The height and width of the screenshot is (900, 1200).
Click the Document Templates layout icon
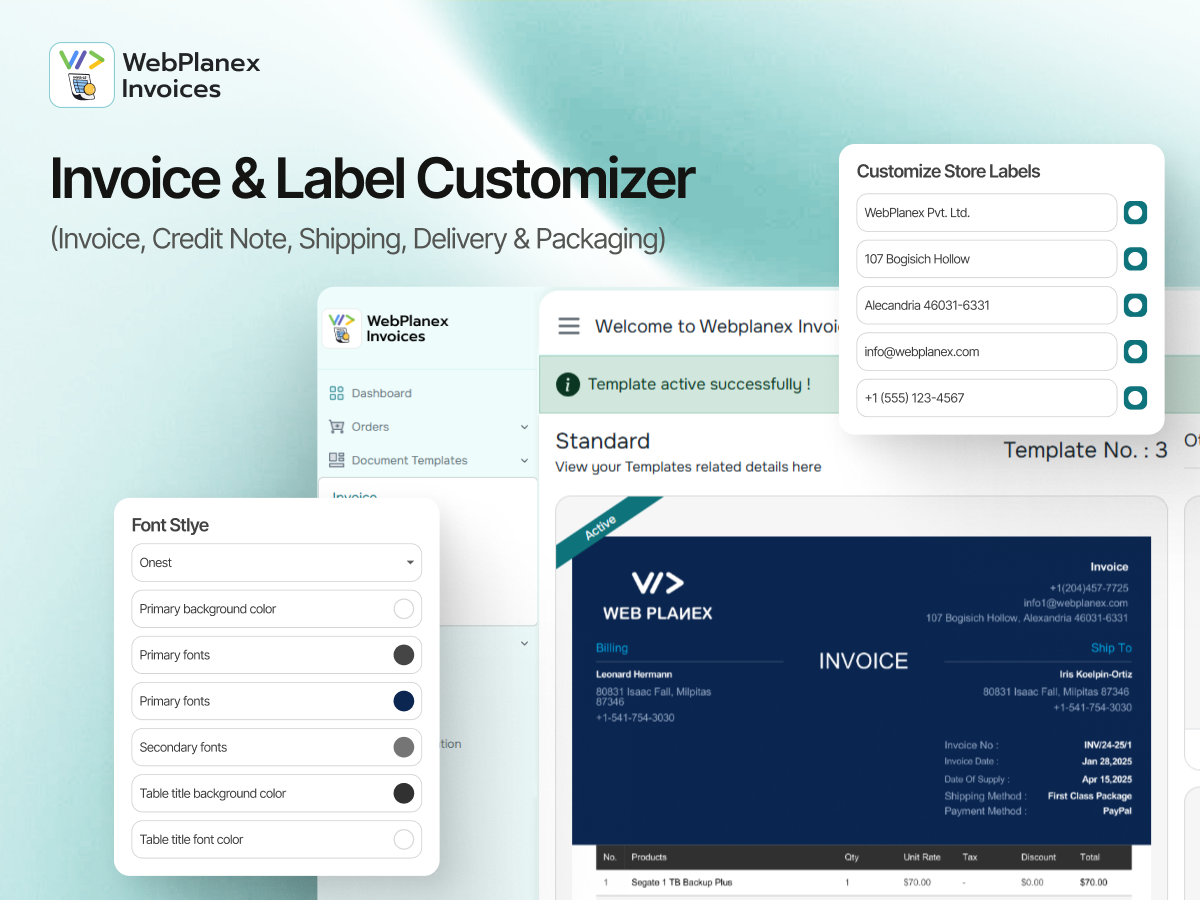click(336, 460)
